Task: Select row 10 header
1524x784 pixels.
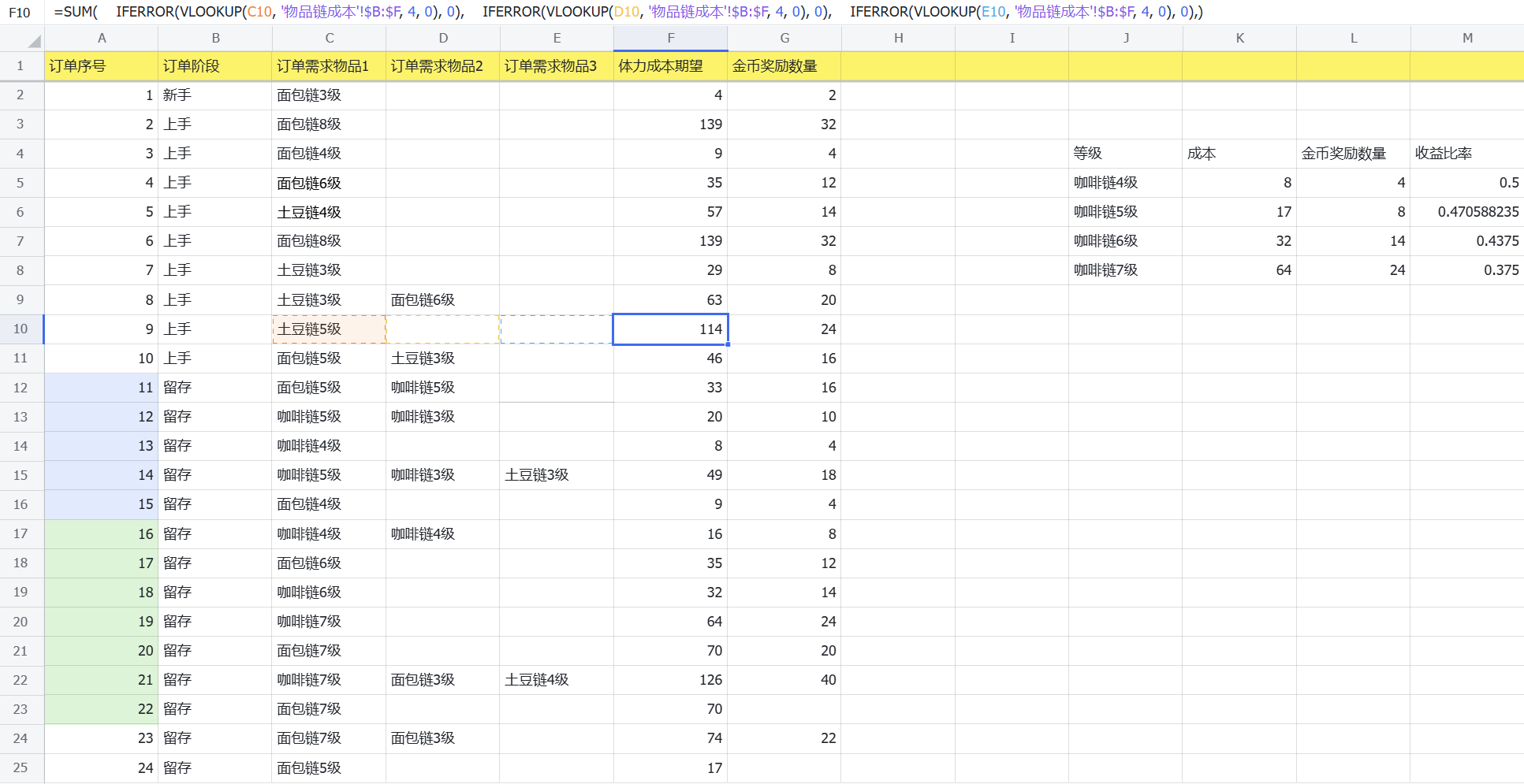Action: [x=21, y=329]
